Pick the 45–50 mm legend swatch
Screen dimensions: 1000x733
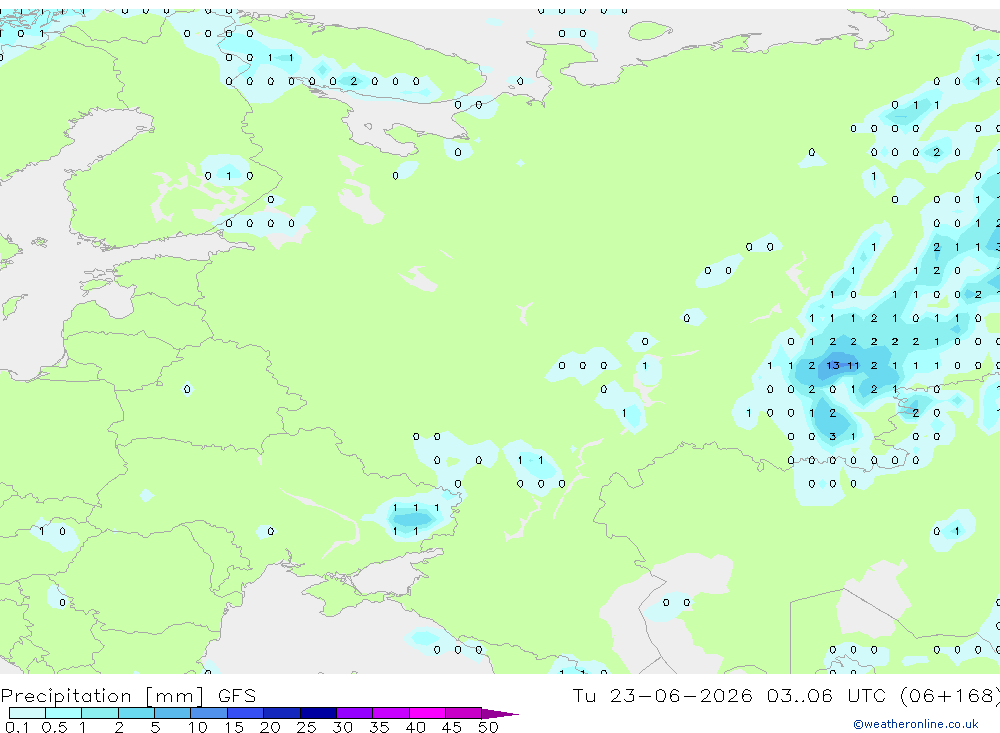tap(464, 713)
